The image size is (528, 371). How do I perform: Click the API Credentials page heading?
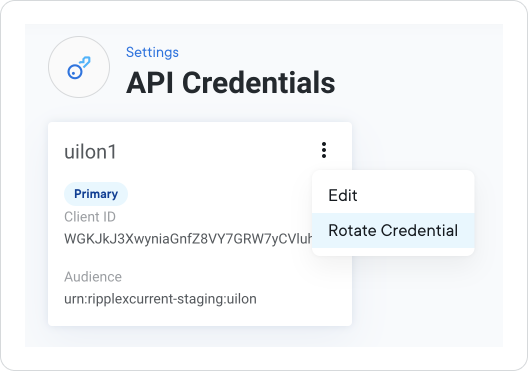click(231, 83)
